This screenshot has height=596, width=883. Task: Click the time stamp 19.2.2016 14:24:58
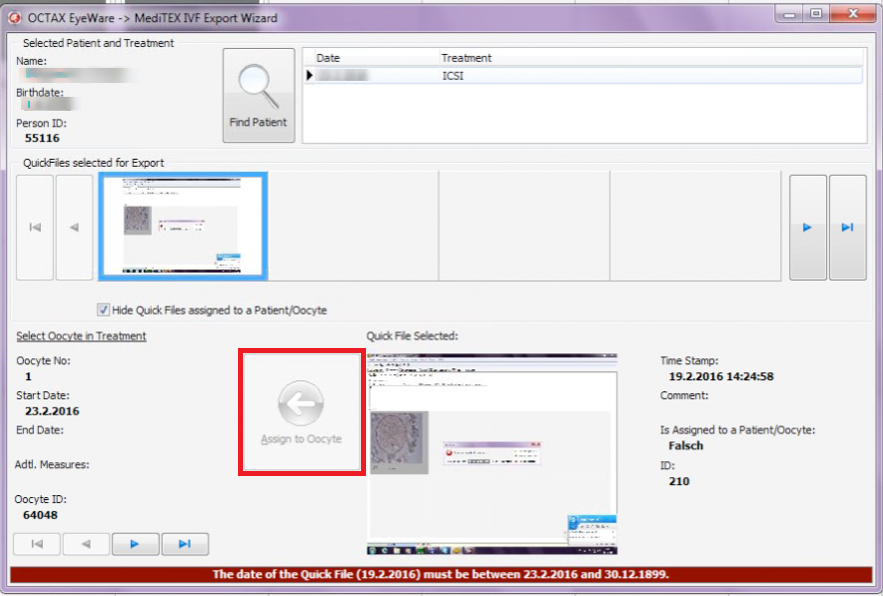(721, 376)
